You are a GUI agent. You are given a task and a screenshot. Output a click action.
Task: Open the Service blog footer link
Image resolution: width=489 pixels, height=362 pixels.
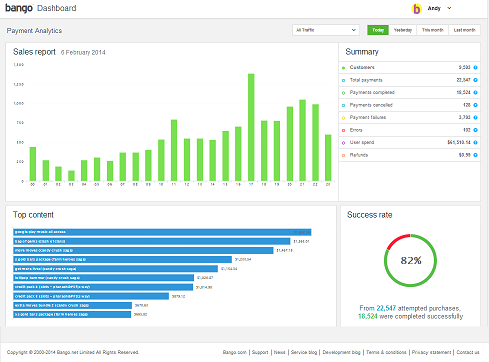pos(304,352)
